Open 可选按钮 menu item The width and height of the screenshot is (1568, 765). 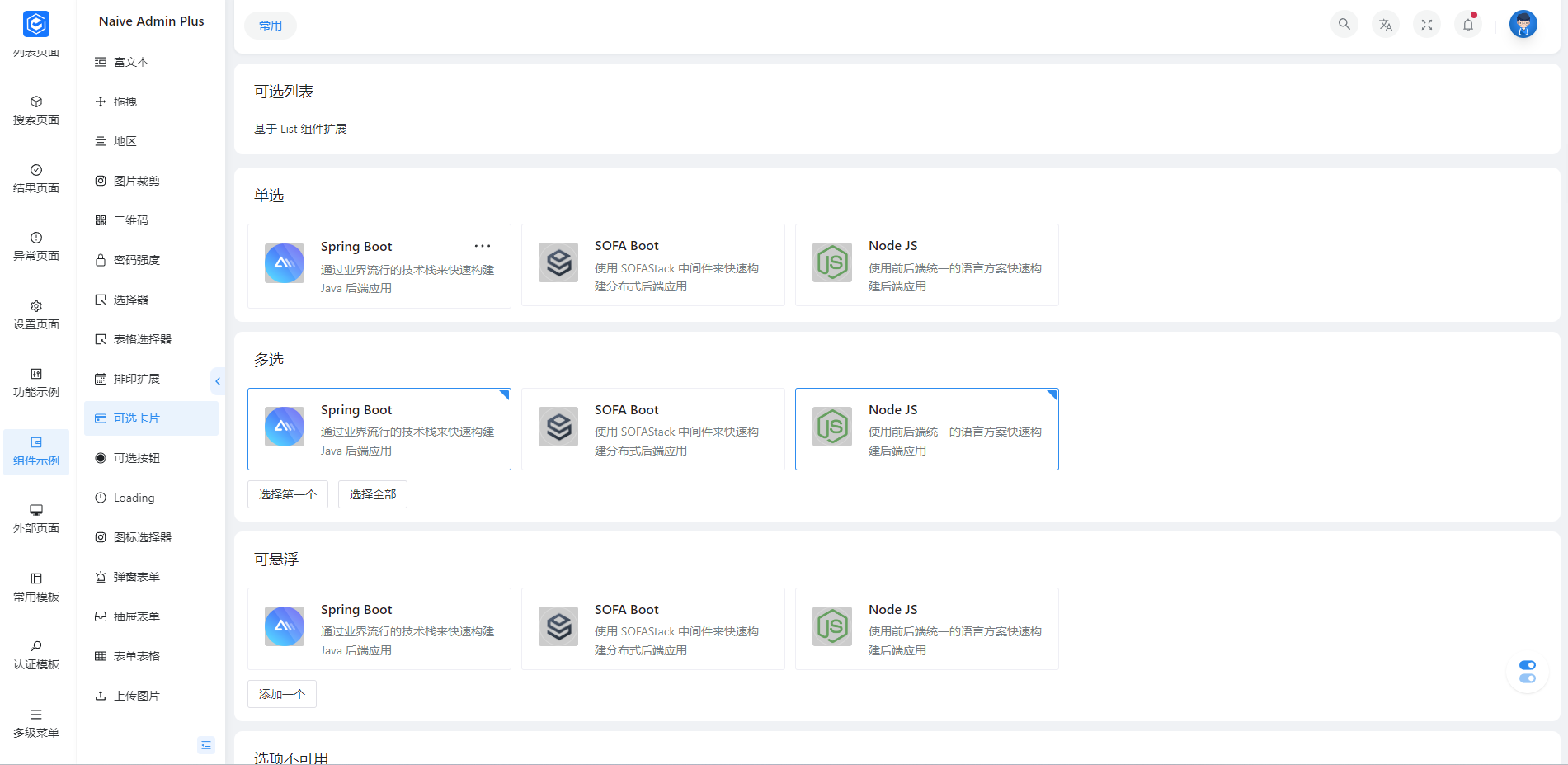click(x=151, y=458)
